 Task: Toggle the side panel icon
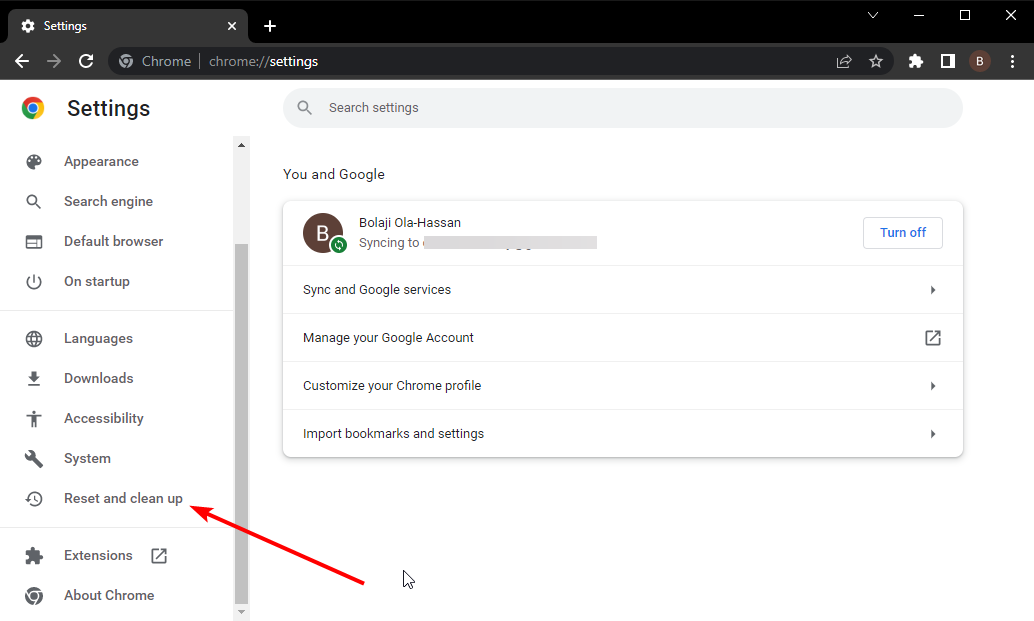pyautogui.click(x=947, y=61)
